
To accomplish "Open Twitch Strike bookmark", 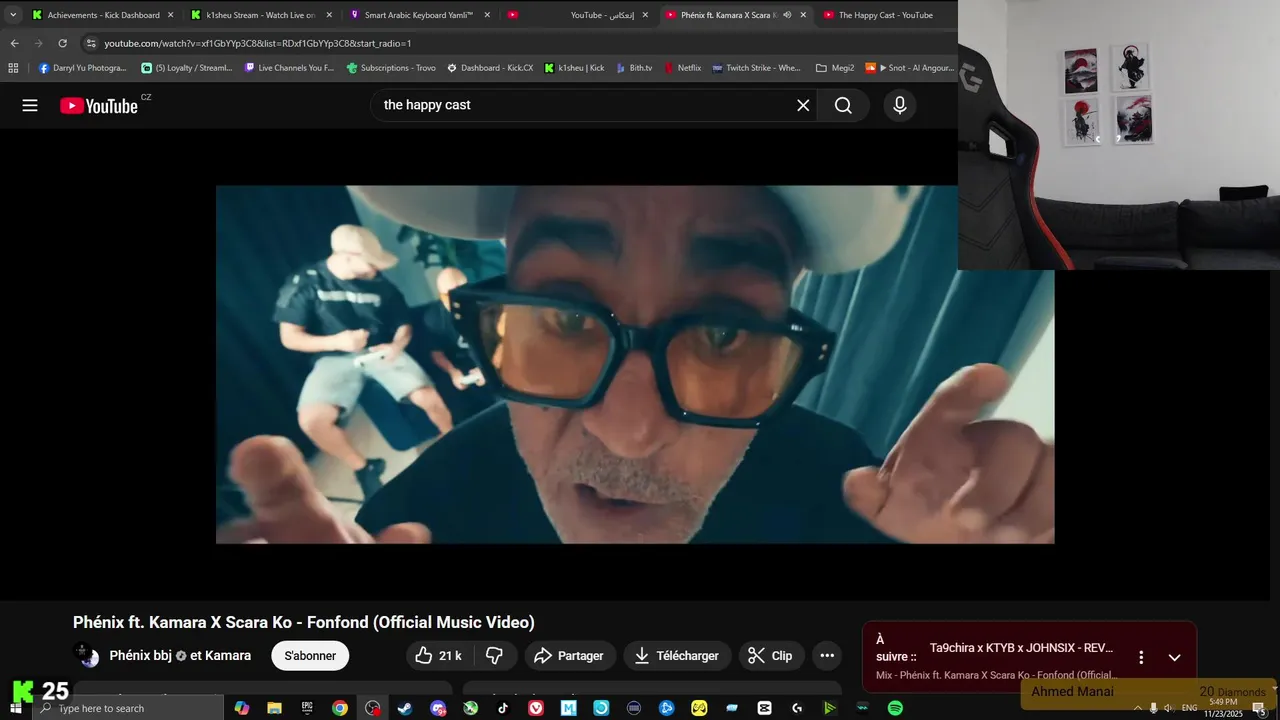I will coord(756,68).
